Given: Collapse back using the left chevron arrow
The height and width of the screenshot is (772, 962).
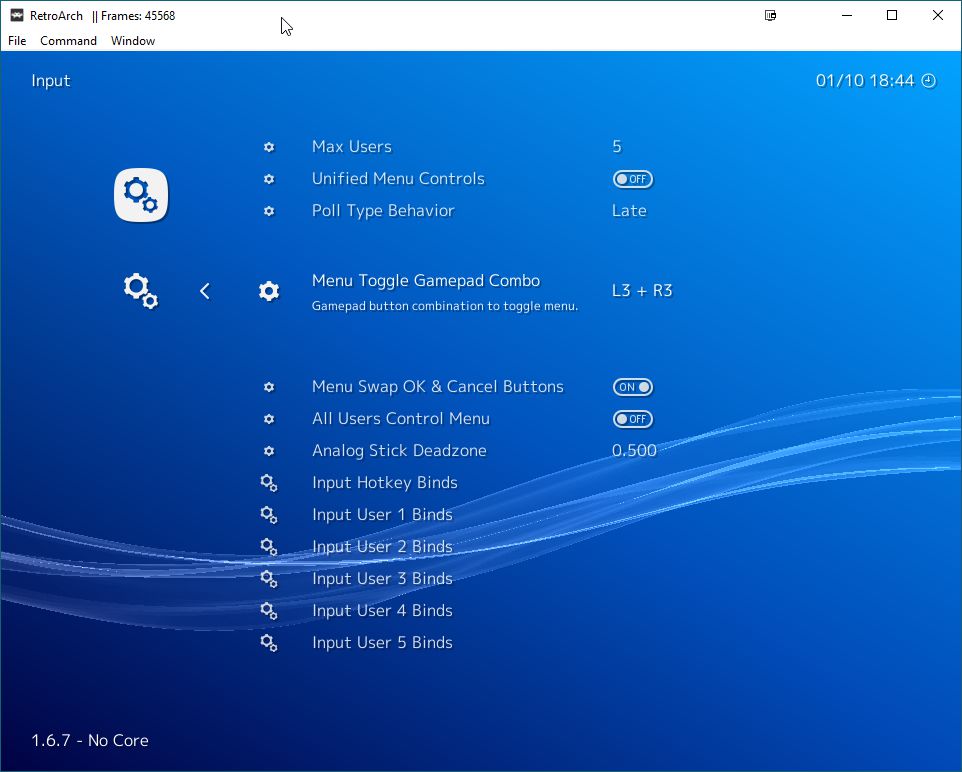Looking at the screenshot, I should [x=204, y=290].
